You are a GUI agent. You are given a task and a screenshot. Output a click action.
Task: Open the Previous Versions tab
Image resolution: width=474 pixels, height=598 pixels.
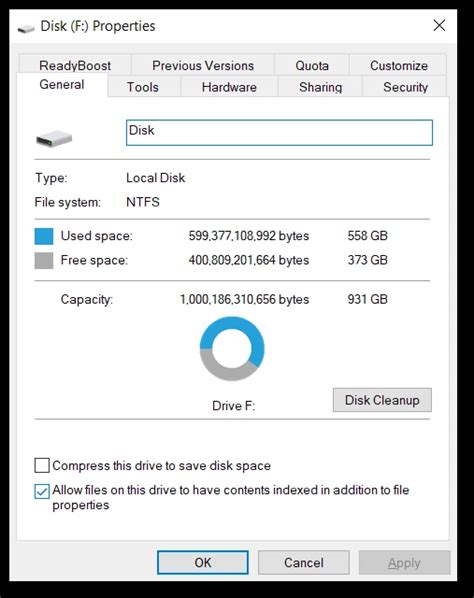tap(203, 65)
